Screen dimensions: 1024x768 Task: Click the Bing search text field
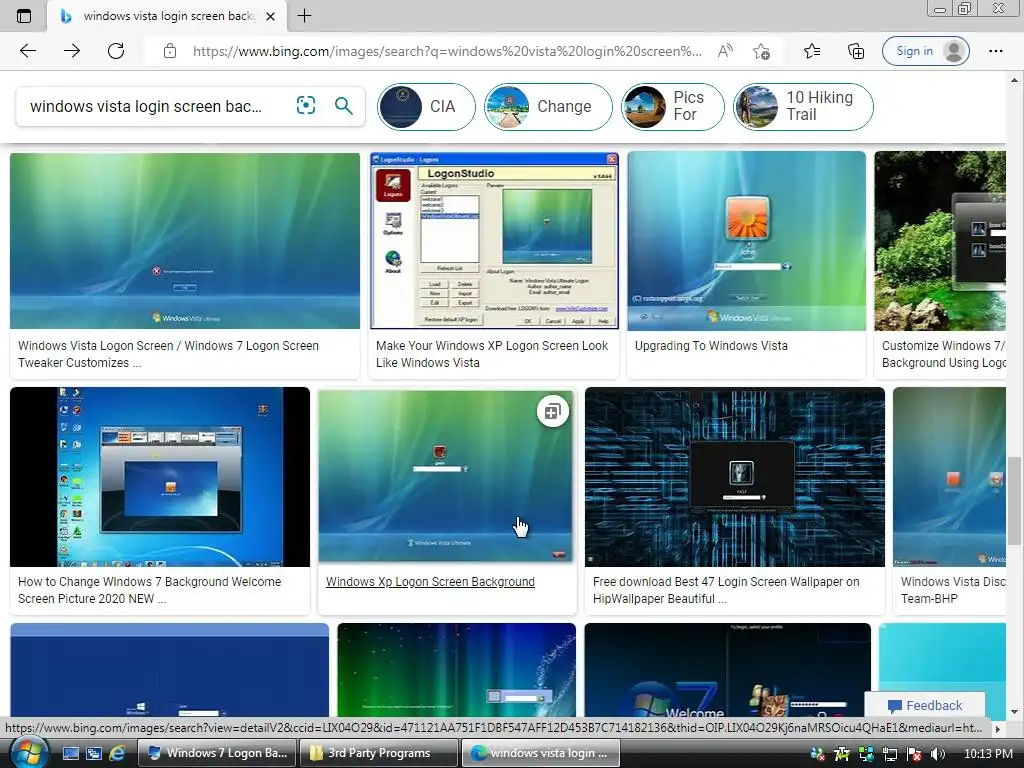pos(146,106)
